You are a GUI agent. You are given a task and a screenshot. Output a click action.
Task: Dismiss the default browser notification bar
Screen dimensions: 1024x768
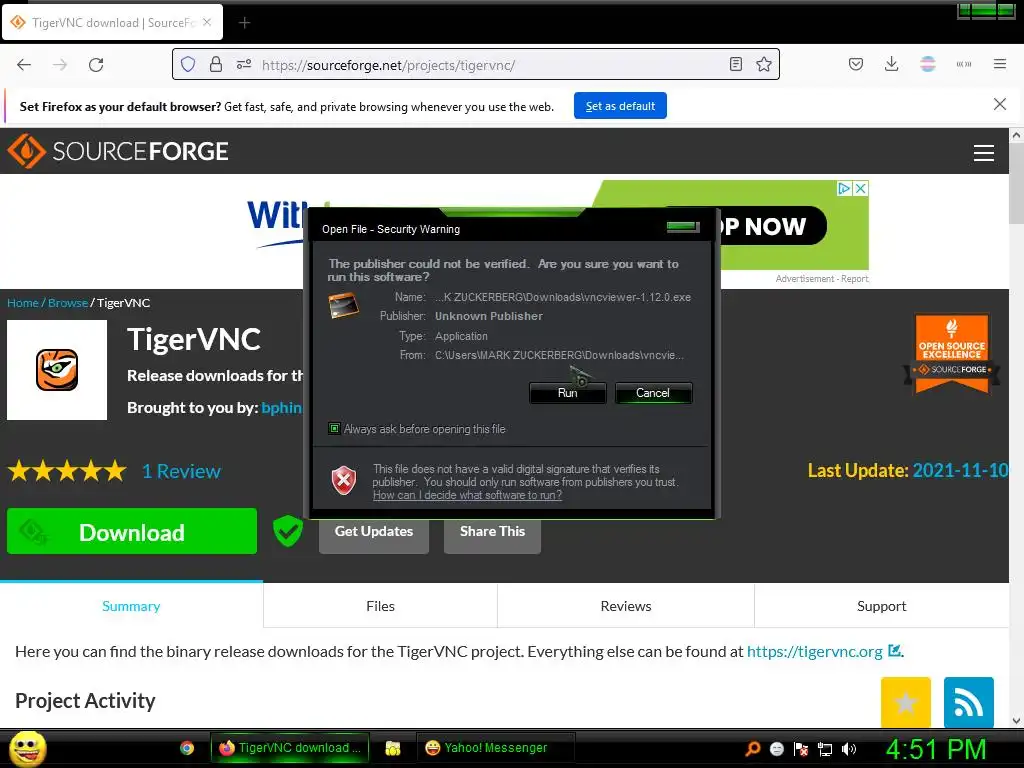[999, 104]
